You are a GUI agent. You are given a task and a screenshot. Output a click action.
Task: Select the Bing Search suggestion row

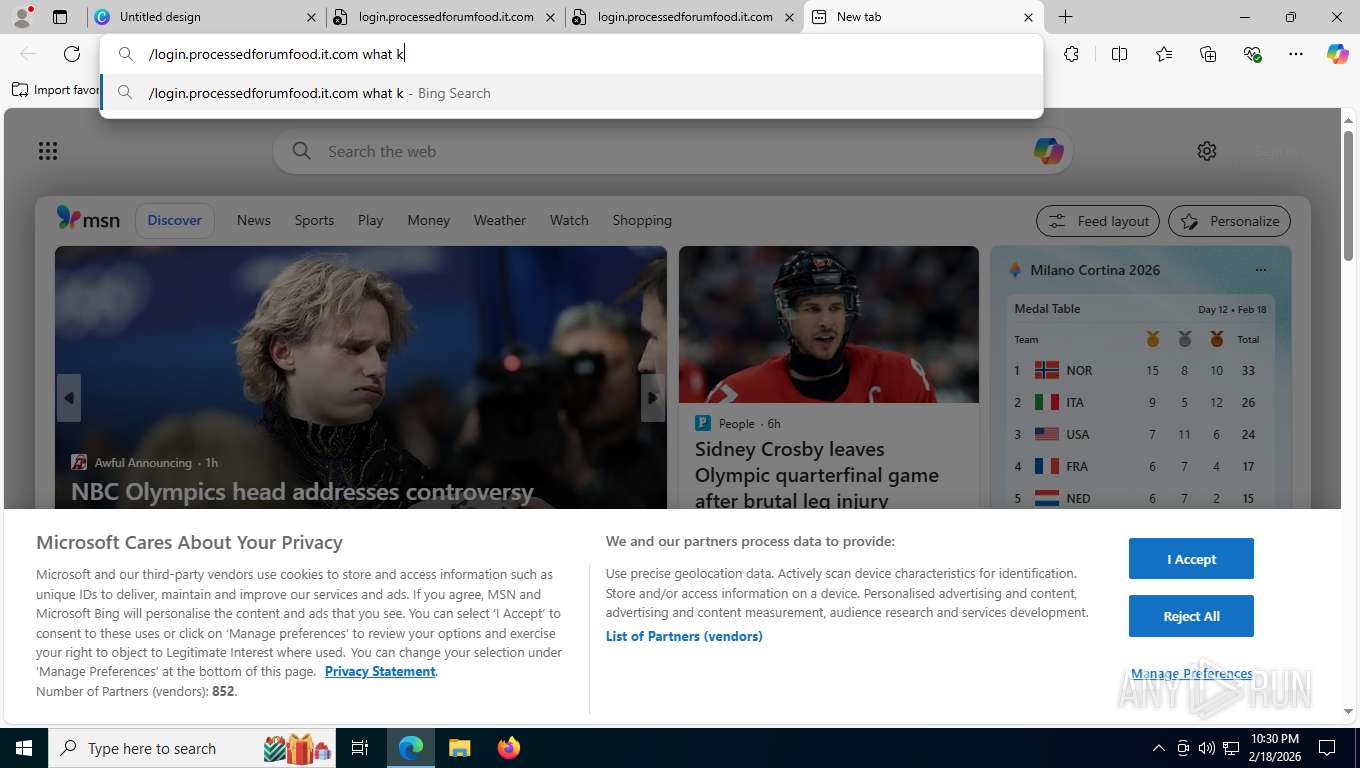(572, 93)
